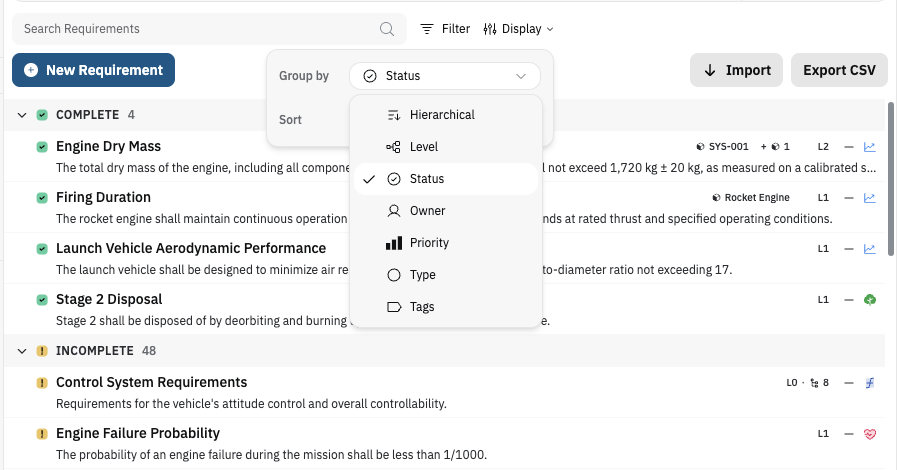Screen dimensions: 897x470
Task: Click the Display sliders icon
Action: tap(490, 29)
